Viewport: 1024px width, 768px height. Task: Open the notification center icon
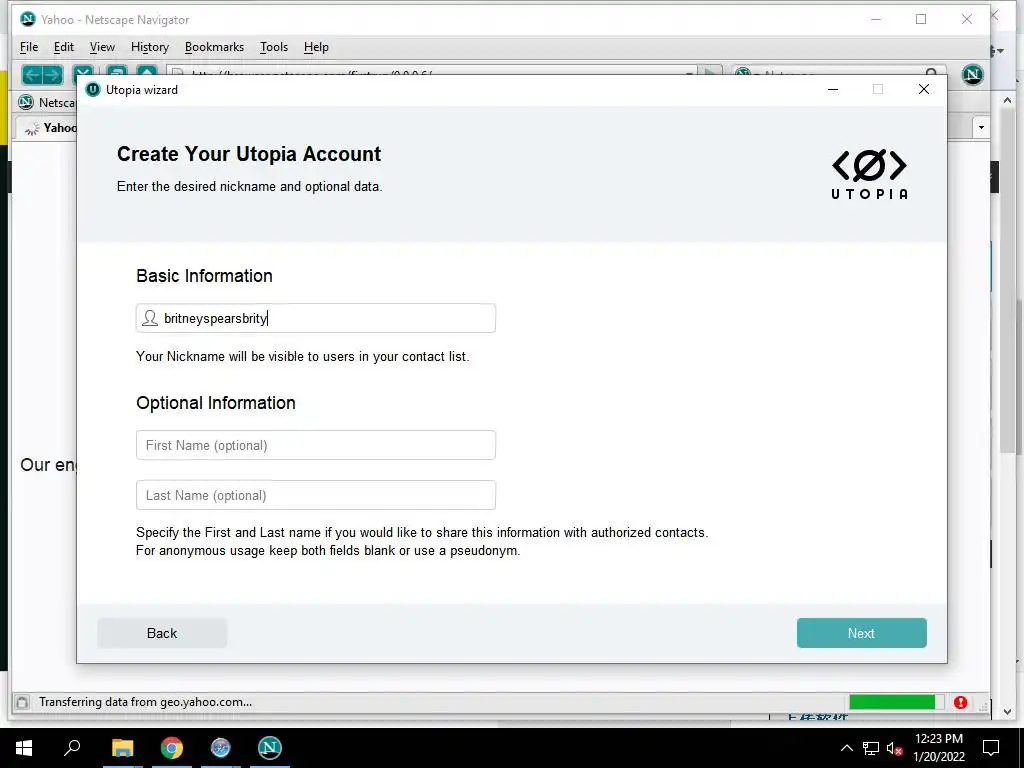click(x=991, y=748)
